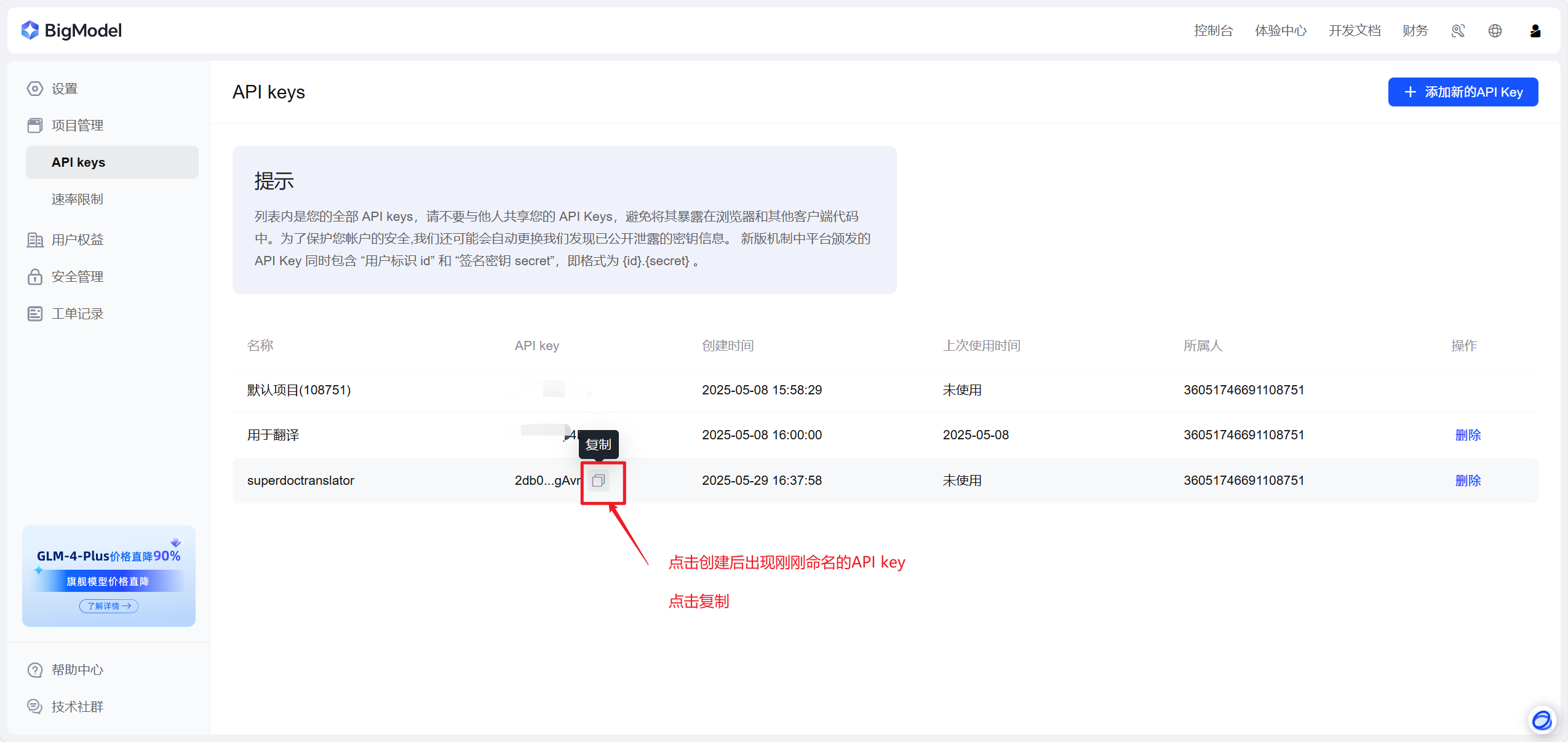This screenshot has width=1568, height=742.
Task: Open 帮助中心 at the sidebar bottom
Action: [77, 670]
